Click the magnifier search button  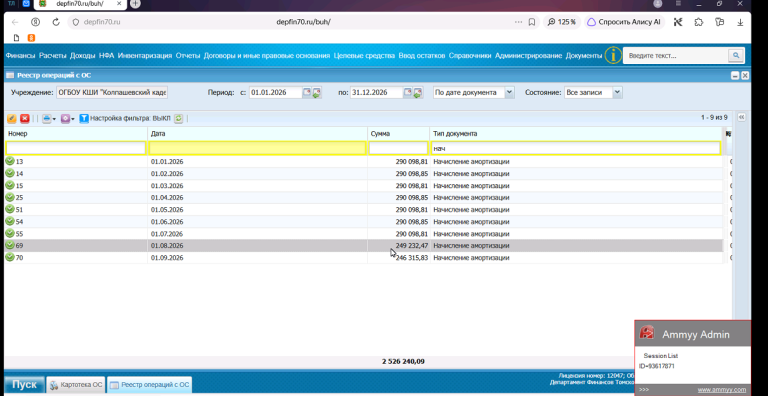(736, 56)
